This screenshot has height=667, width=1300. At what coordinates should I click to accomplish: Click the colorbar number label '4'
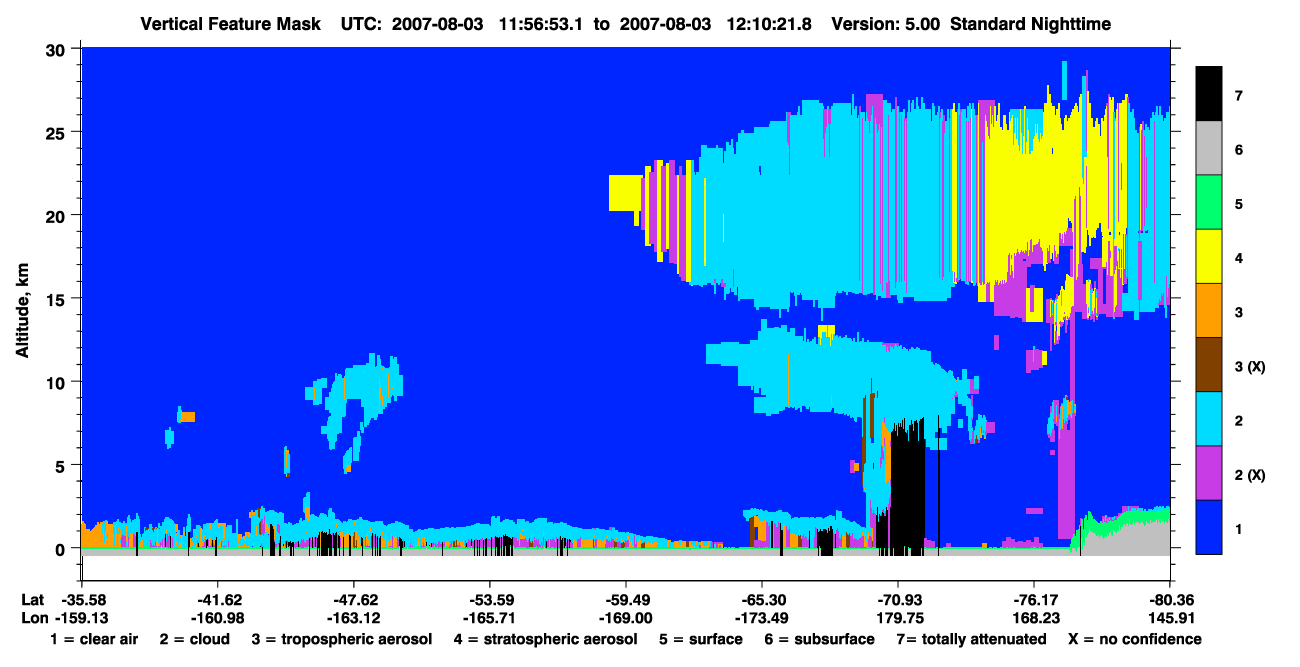click(1238, 257)
